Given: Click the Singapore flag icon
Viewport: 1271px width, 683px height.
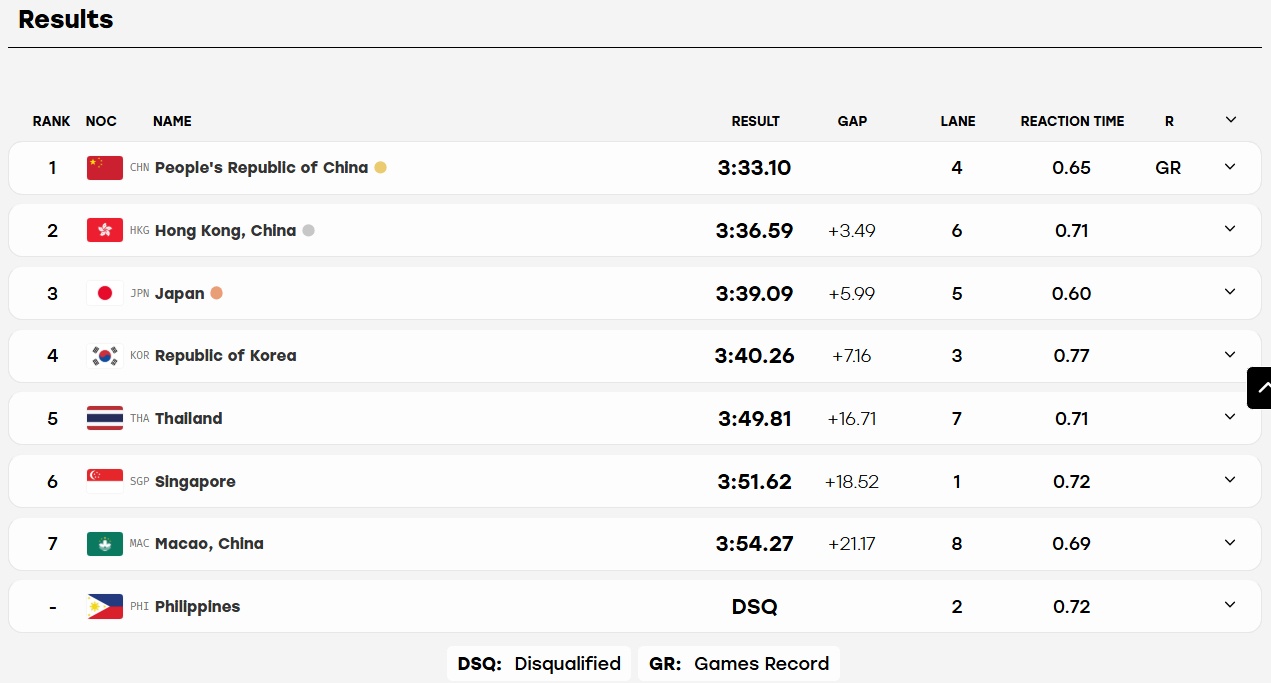Looking at the screenshot, I should point(105,481).
